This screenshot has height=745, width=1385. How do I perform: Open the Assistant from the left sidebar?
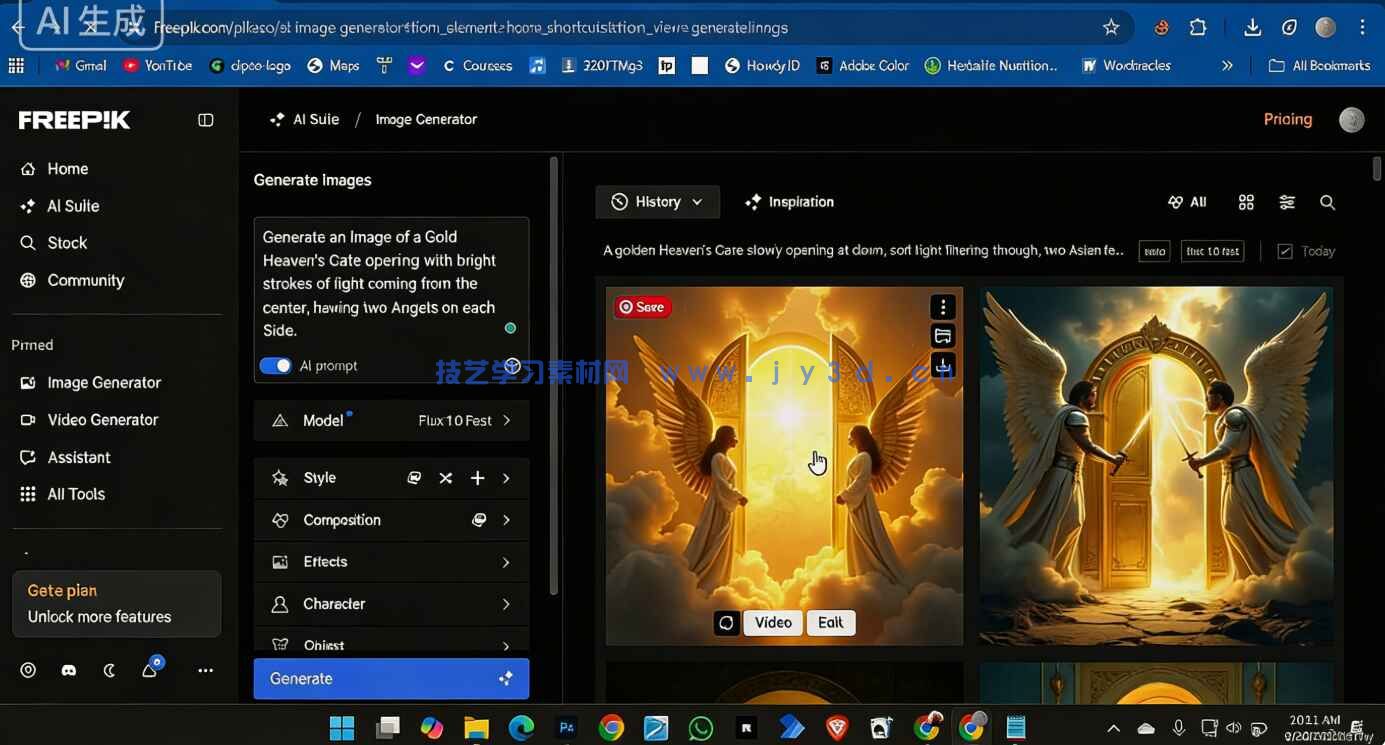(x=79, y=457)
